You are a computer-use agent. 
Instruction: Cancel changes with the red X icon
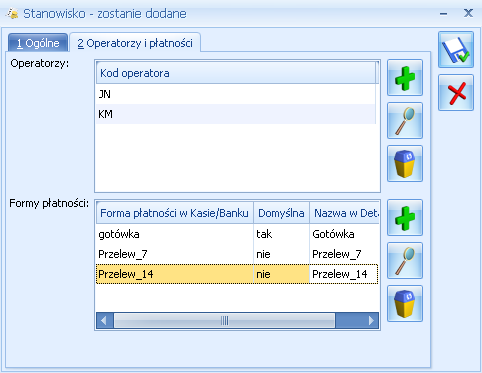tap(456, 93)
